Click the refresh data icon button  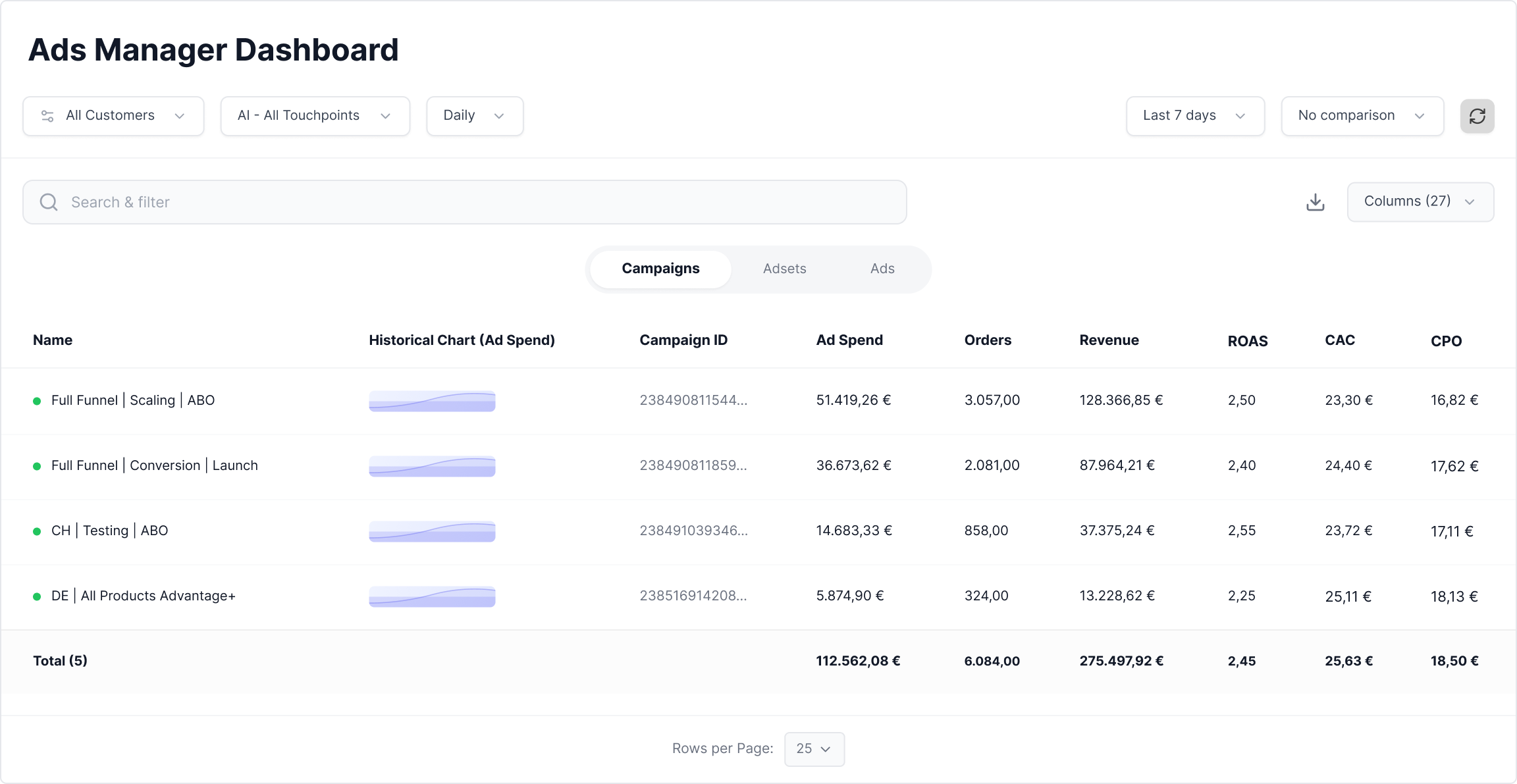pos(1477,117)
